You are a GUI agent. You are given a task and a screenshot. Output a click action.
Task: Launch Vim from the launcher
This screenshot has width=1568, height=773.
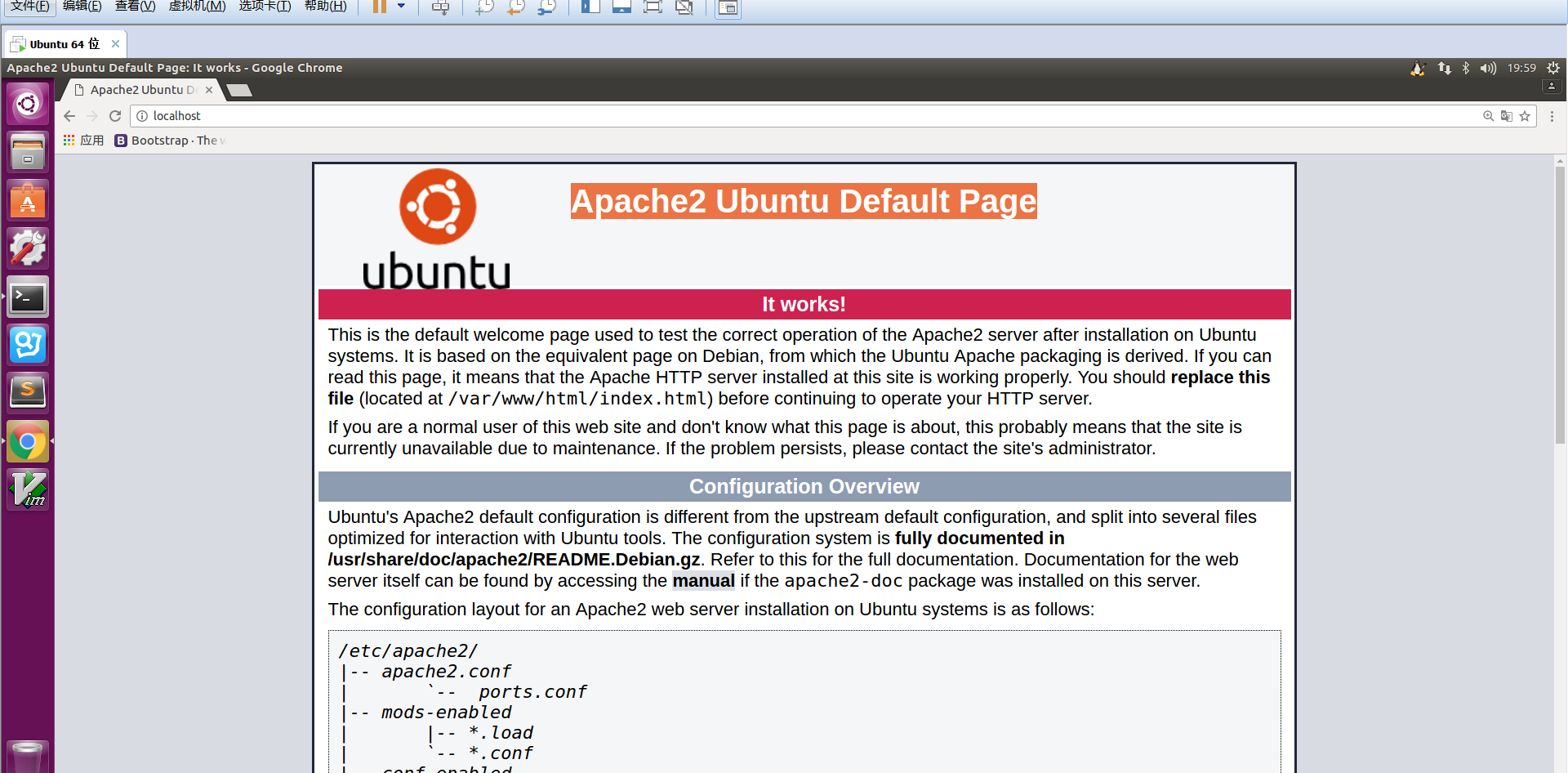28,490
